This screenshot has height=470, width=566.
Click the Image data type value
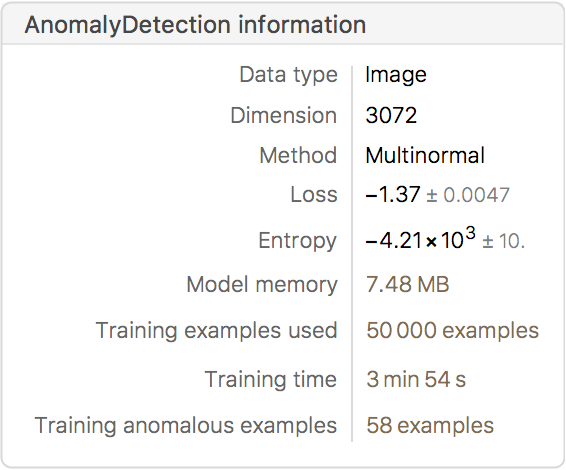pyautogui.click(x=396, y=75)
